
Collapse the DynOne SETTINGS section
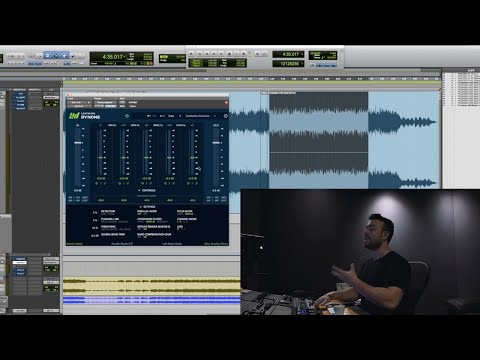click(x=147, y=207)
